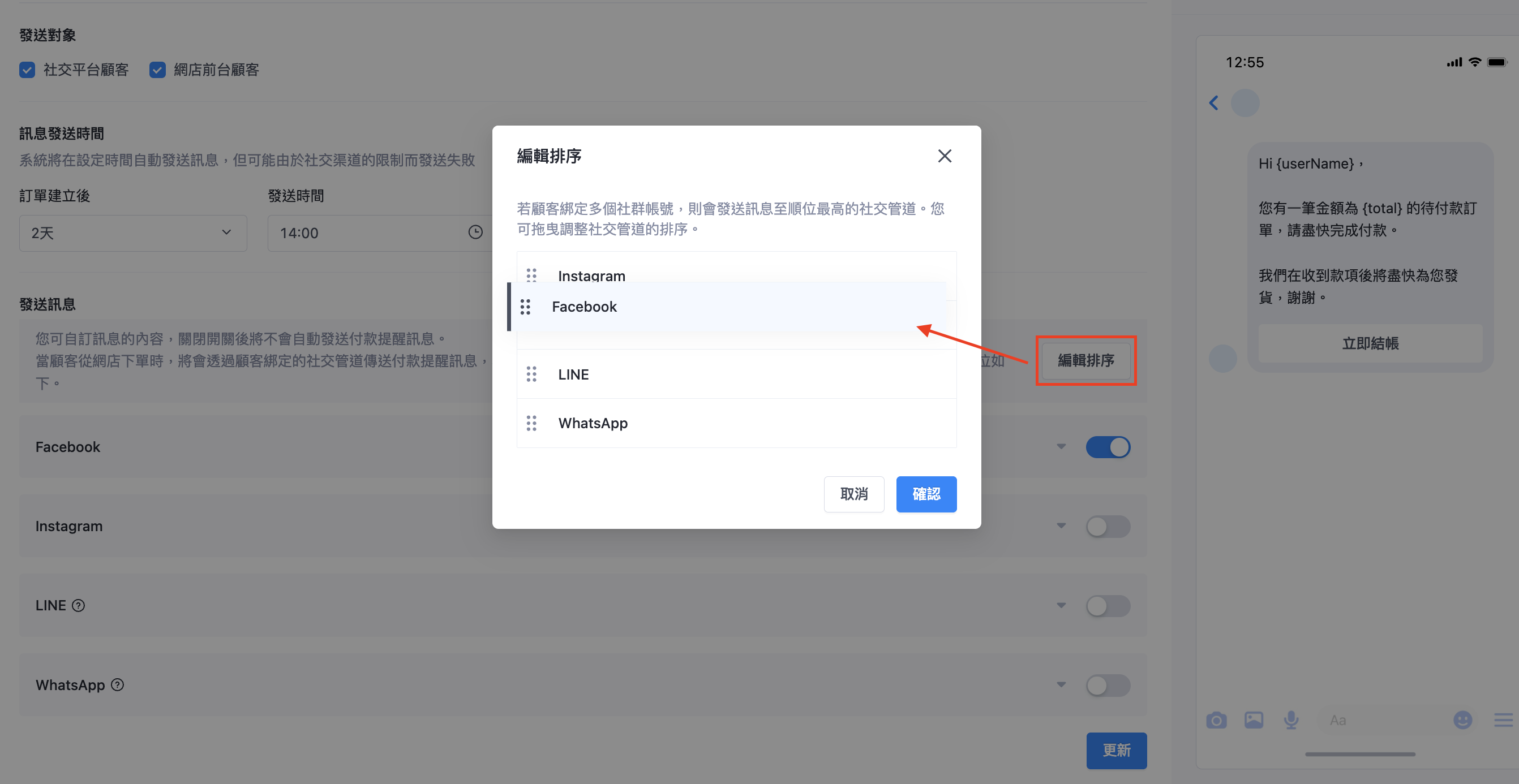Click the back arrow in phone preview
The width and height of the screenshot is (1519, 784).
pyautogui.click(x=1213, y=103)
